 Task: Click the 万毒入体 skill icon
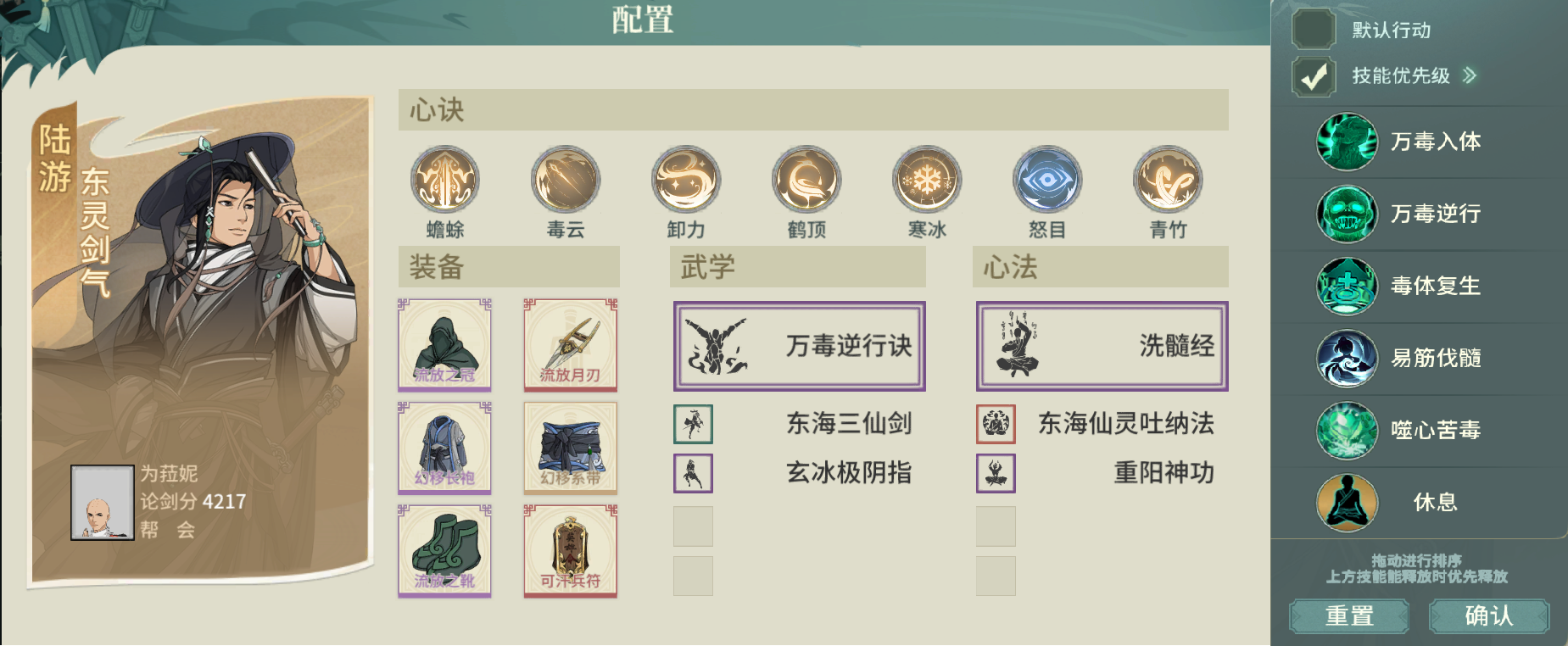tap(1347, 142)
